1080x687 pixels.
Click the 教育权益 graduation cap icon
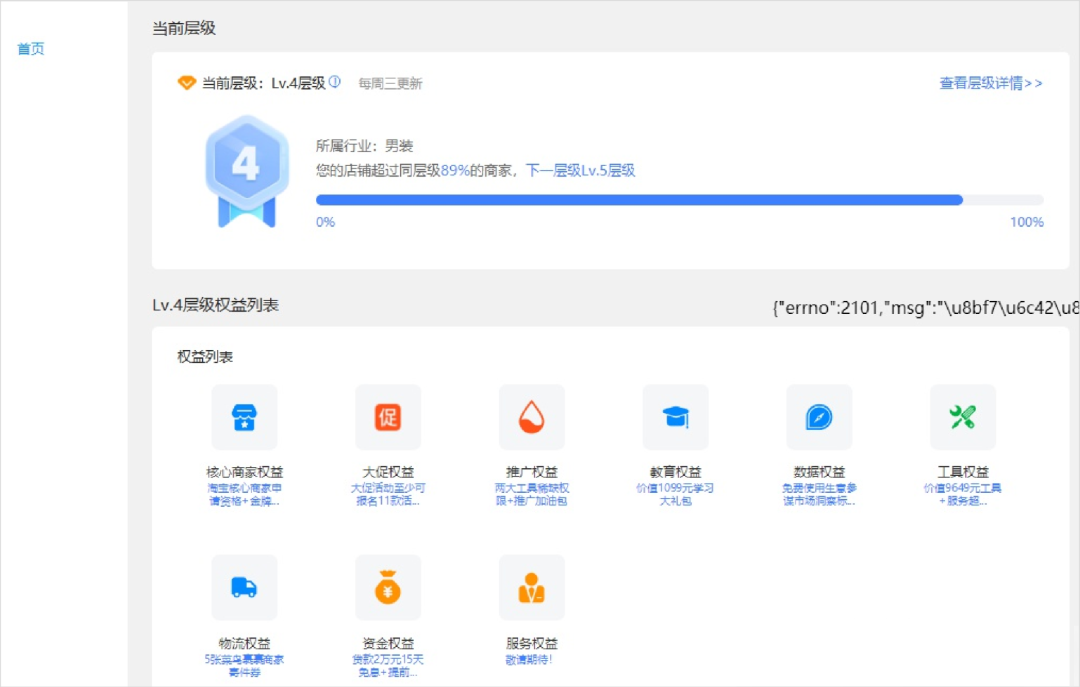click(x=676, y=417)
